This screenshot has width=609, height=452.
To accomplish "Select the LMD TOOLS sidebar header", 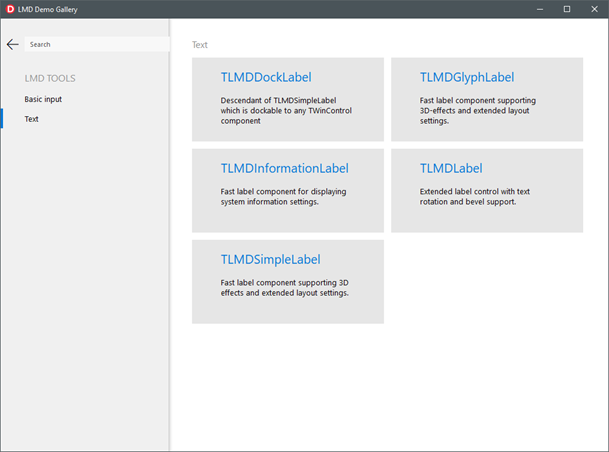I will pos(50,78).
